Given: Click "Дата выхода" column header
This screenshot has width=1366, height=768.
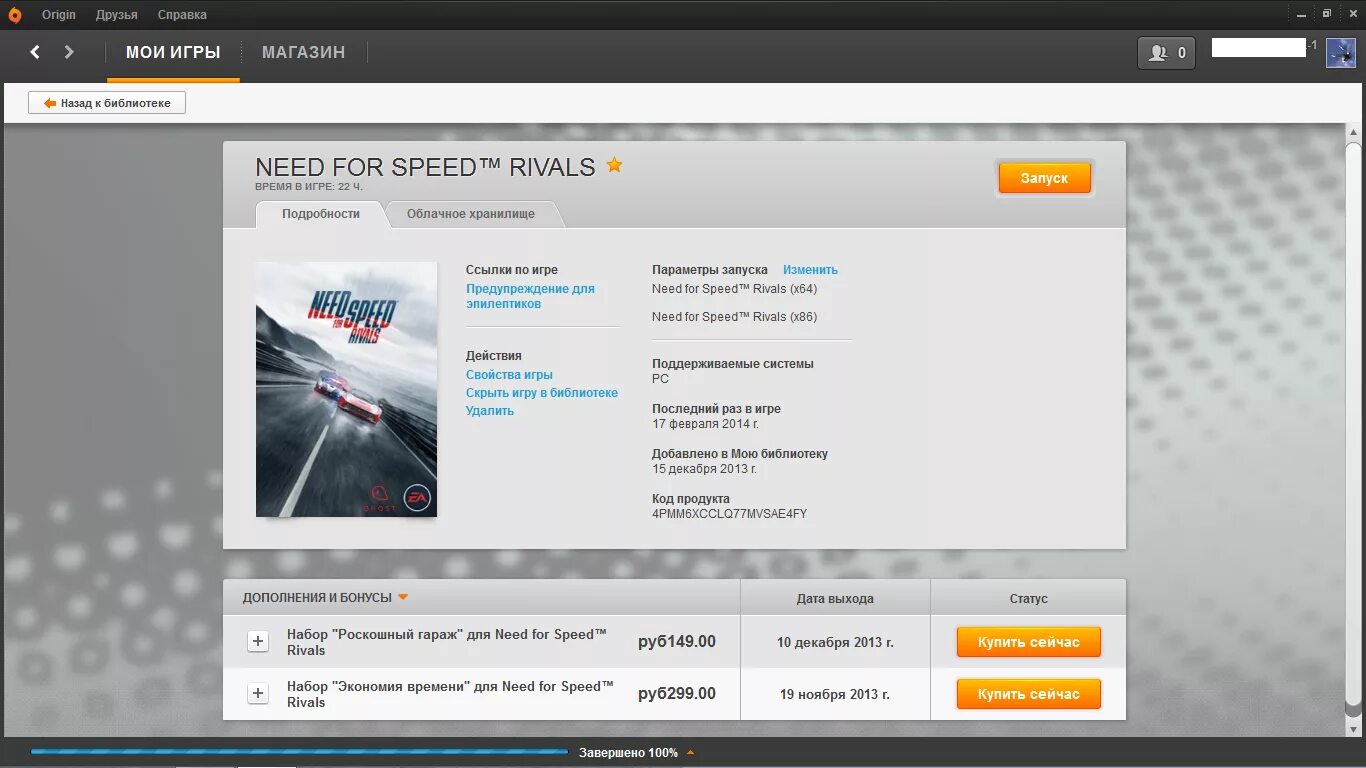Looking at the screenshot, I should click(x=835, y=599).
